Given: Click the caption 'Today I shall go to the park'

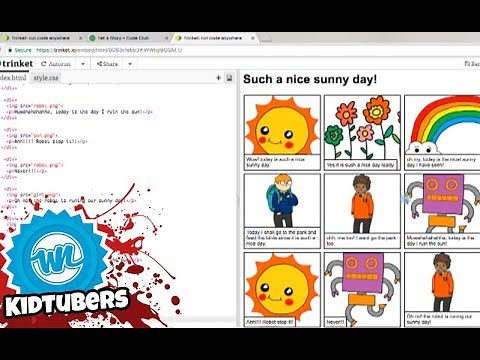Looking at the screenshot, I should click(282, 238).
